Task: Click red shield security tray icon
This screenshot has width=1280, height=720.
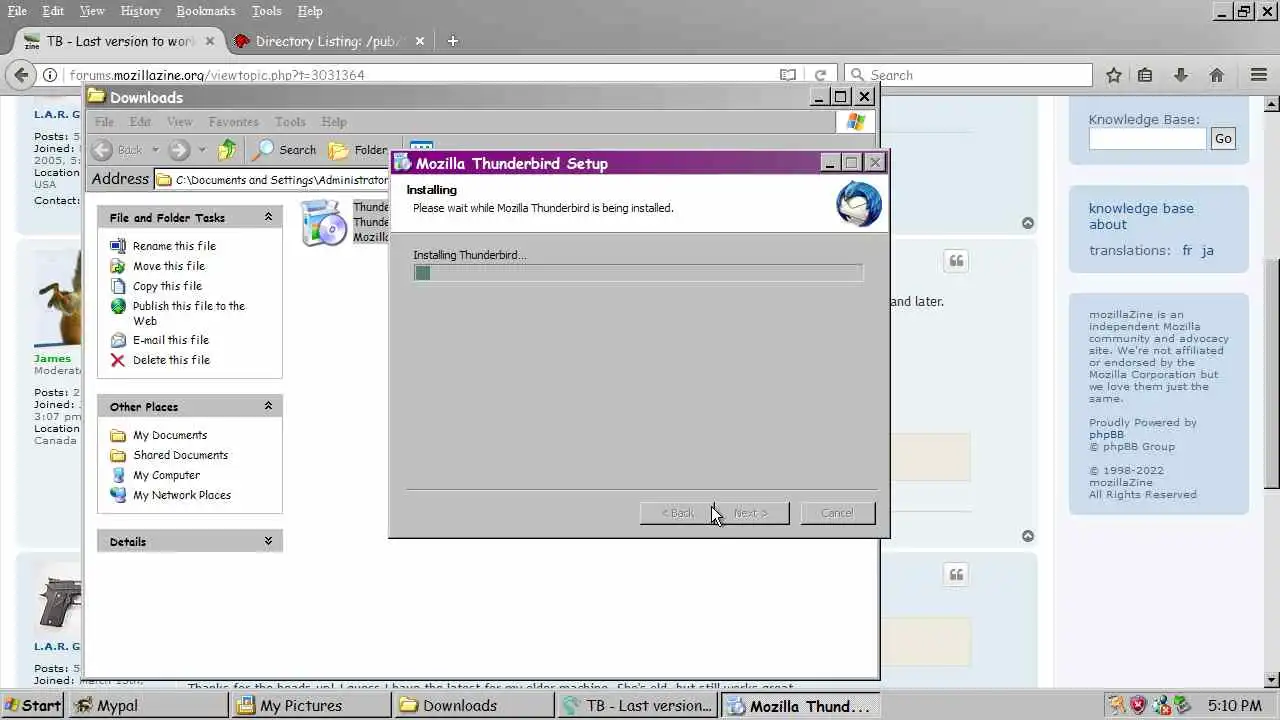Action: [x=1138, y=705]
